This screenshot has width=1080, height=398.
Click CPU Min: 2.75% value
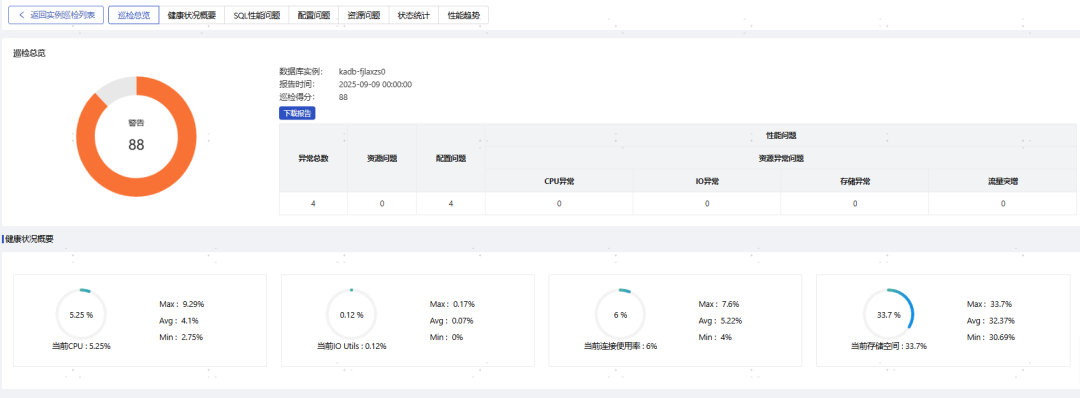(181, 337)
